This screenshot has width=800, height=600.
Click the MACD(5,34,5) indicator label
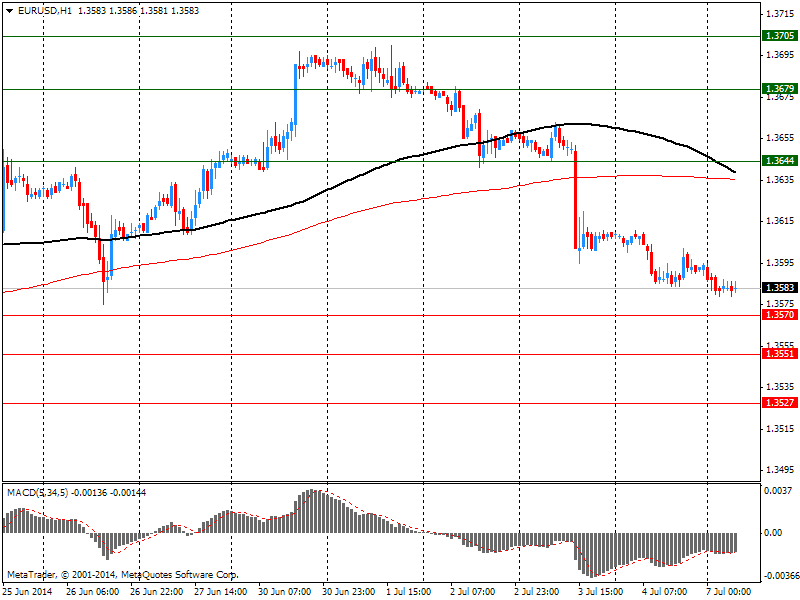[37, 493]
